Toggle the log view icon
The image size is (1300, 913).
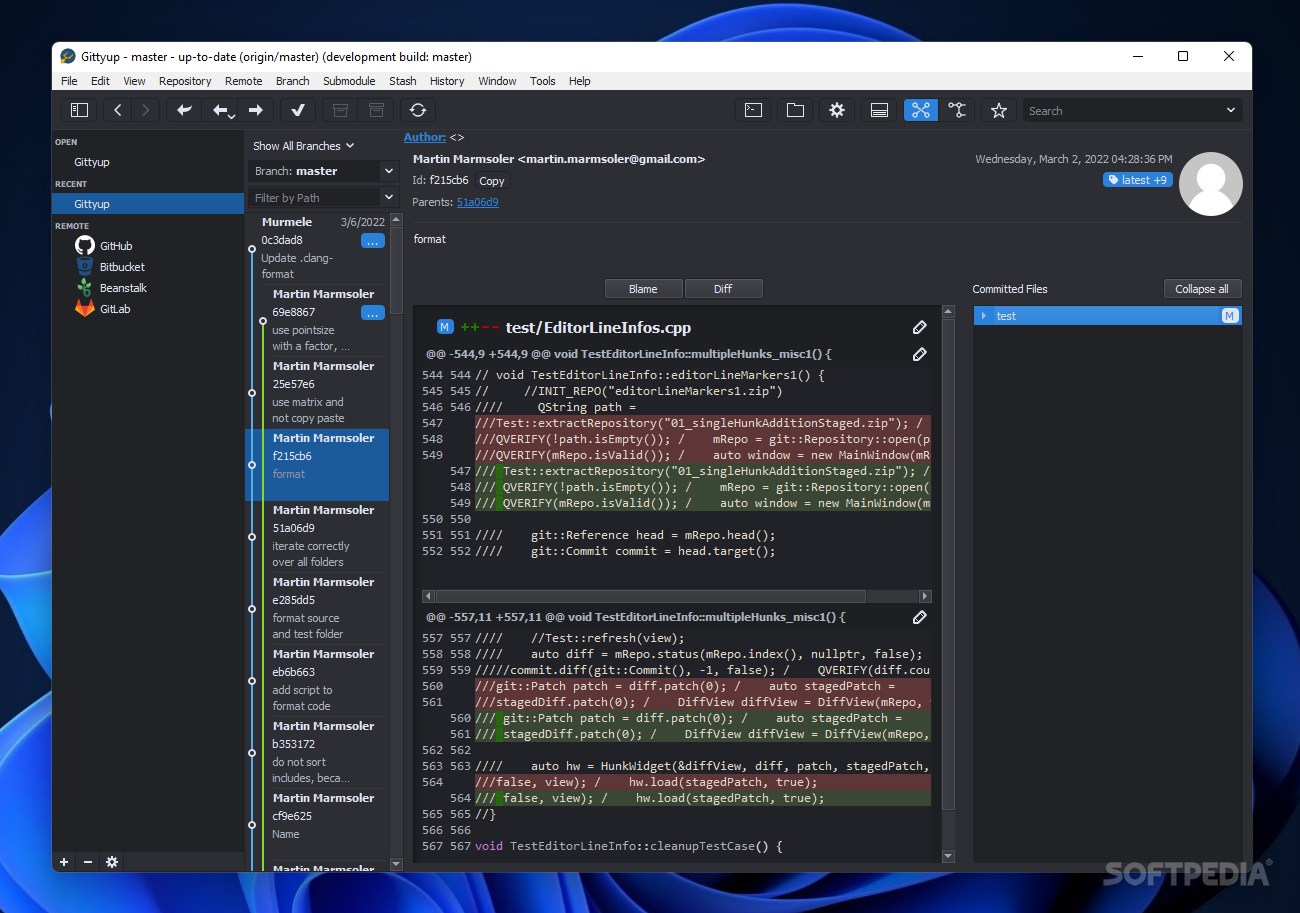pos(879,110)
